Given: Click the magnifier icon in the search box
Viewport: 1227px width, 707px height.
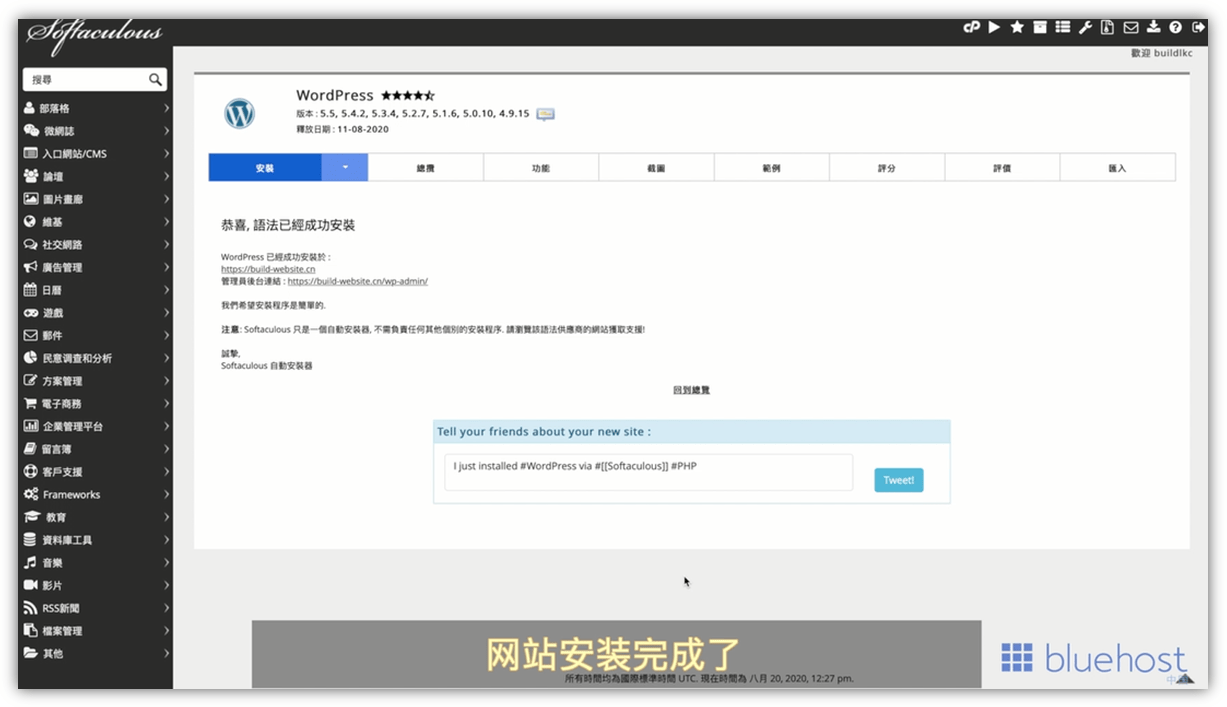Looking at the screenshot, I should point(155,79).
